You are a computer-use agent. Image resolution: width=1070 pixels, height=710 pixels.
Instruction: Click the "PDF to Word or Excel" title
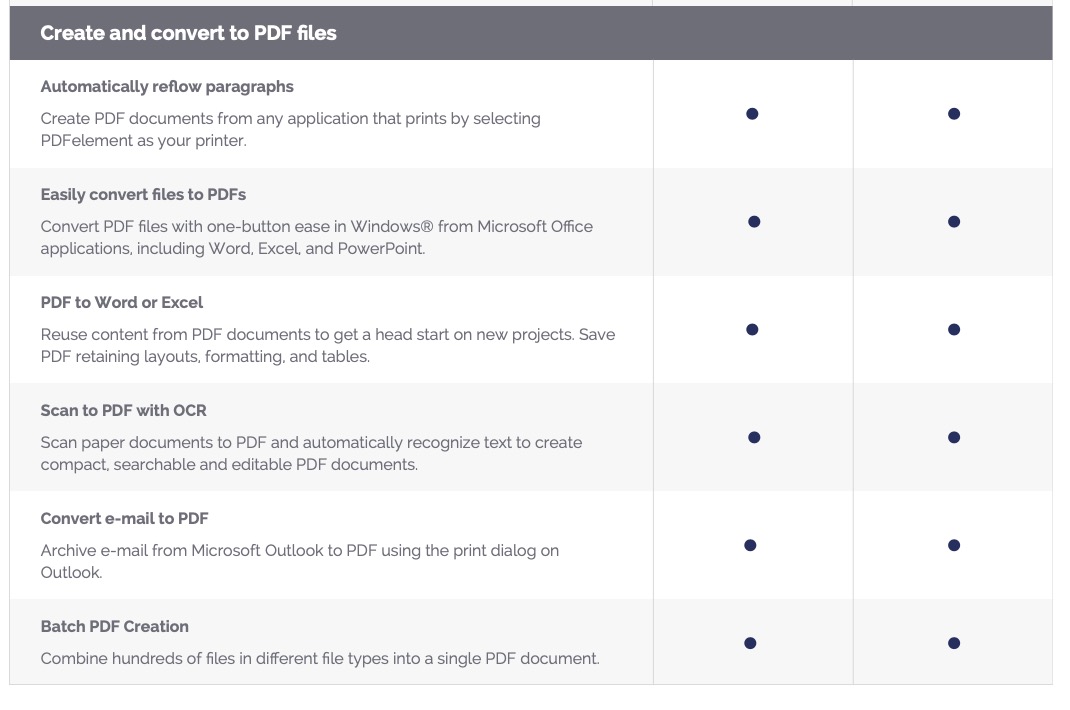(x=122, y=303)
